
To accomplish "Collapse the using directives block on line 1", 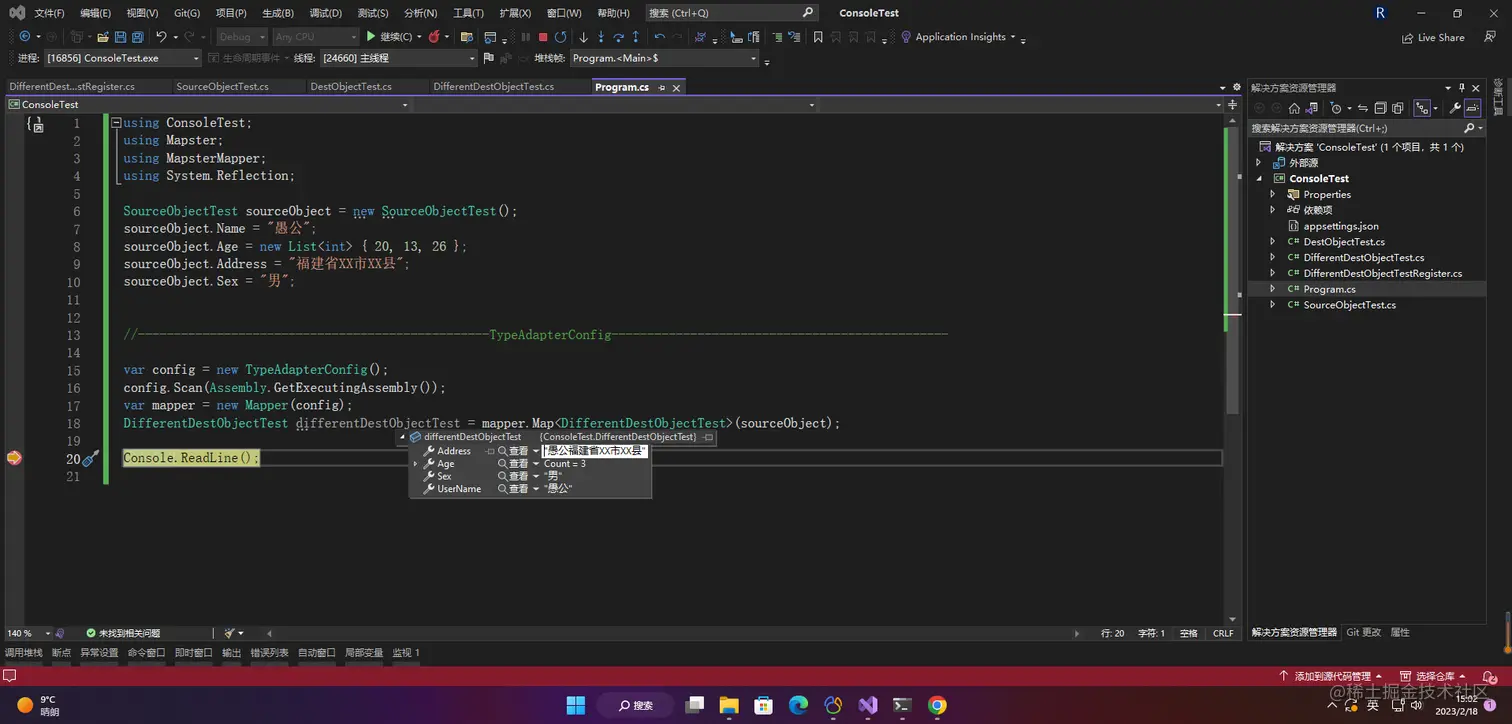I will [116, 123].
